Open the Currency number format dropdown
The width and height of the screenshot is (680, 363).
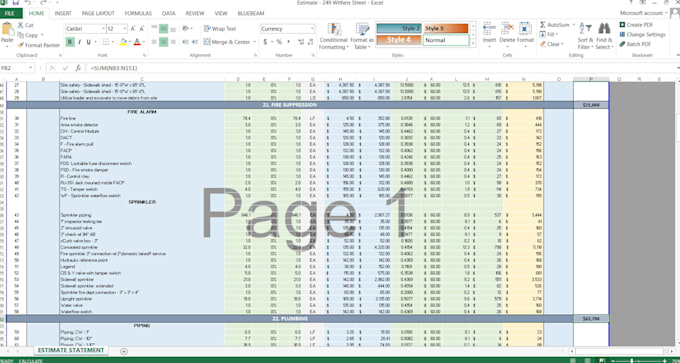tap(312, 29)
